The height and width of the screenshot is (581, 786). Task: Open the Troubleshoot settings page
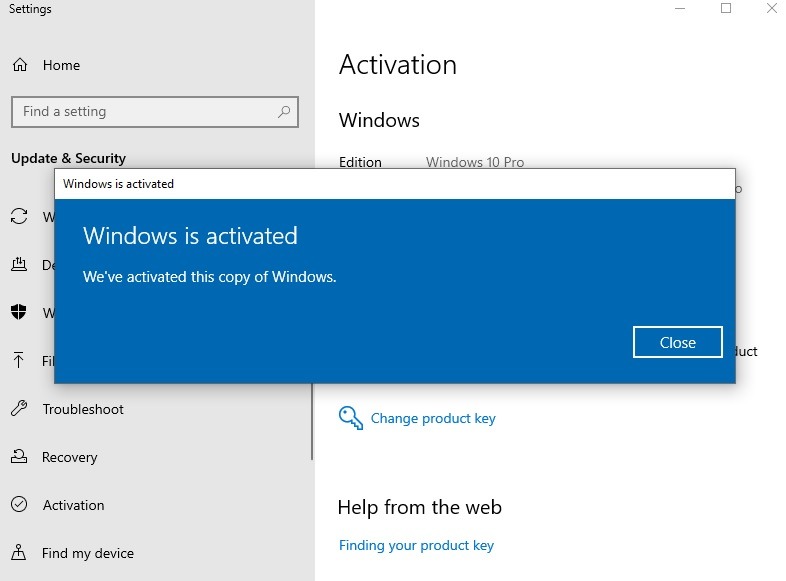tap(83, 409)
